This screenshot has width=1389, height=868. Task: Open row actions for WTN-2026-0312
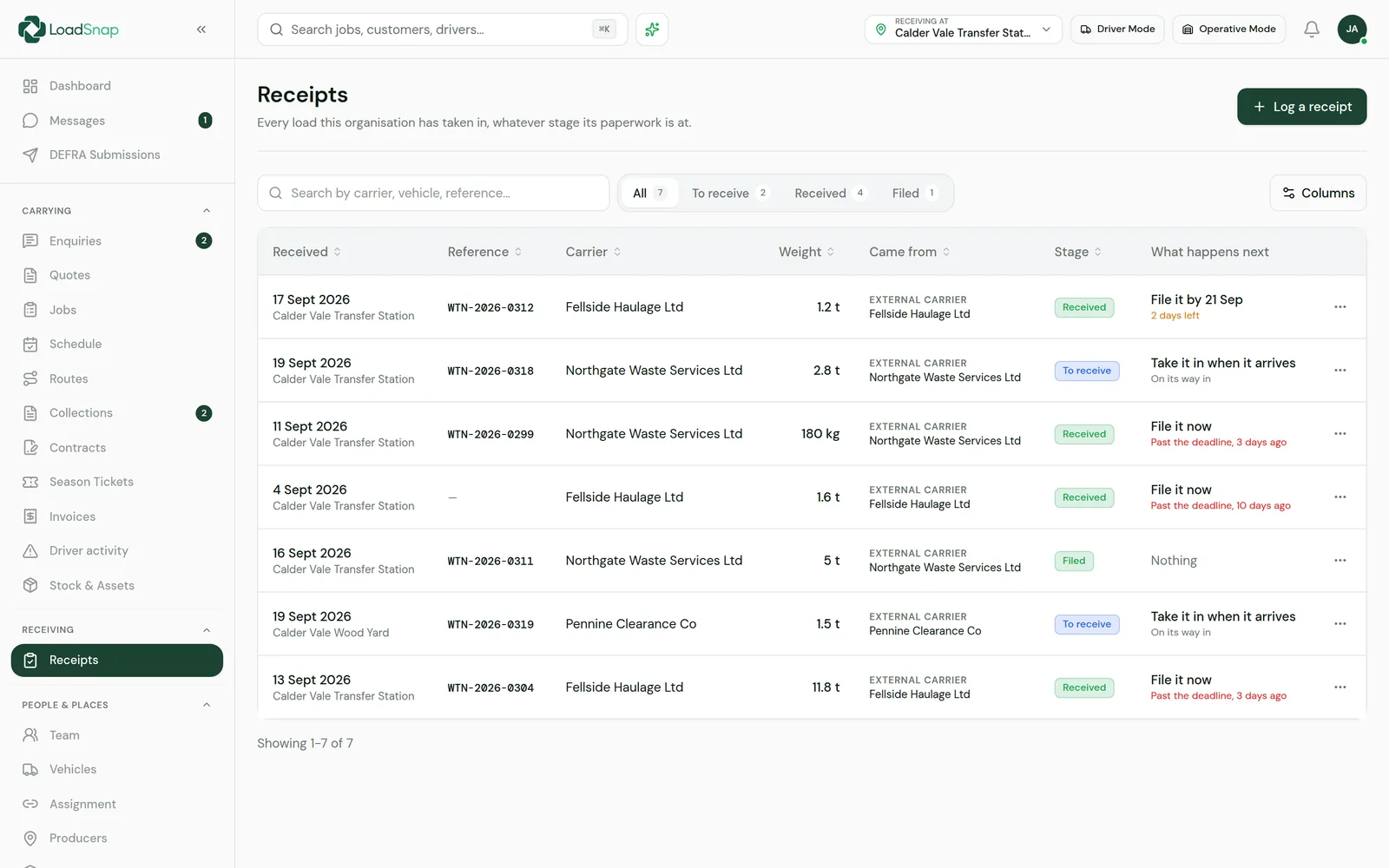tap(1340, 307)
